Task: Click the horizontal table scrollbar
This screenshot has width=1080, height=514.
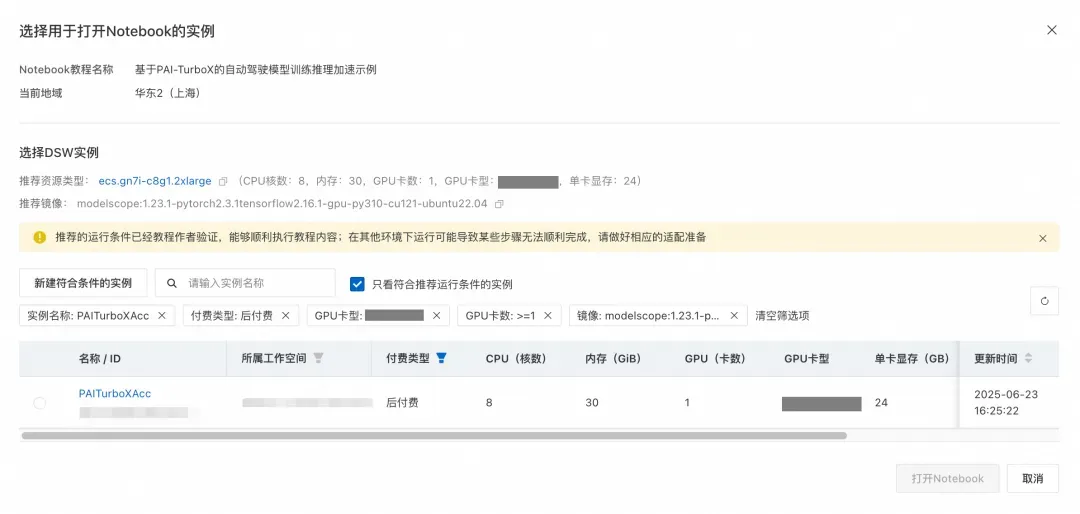Action: coord(434,435)
